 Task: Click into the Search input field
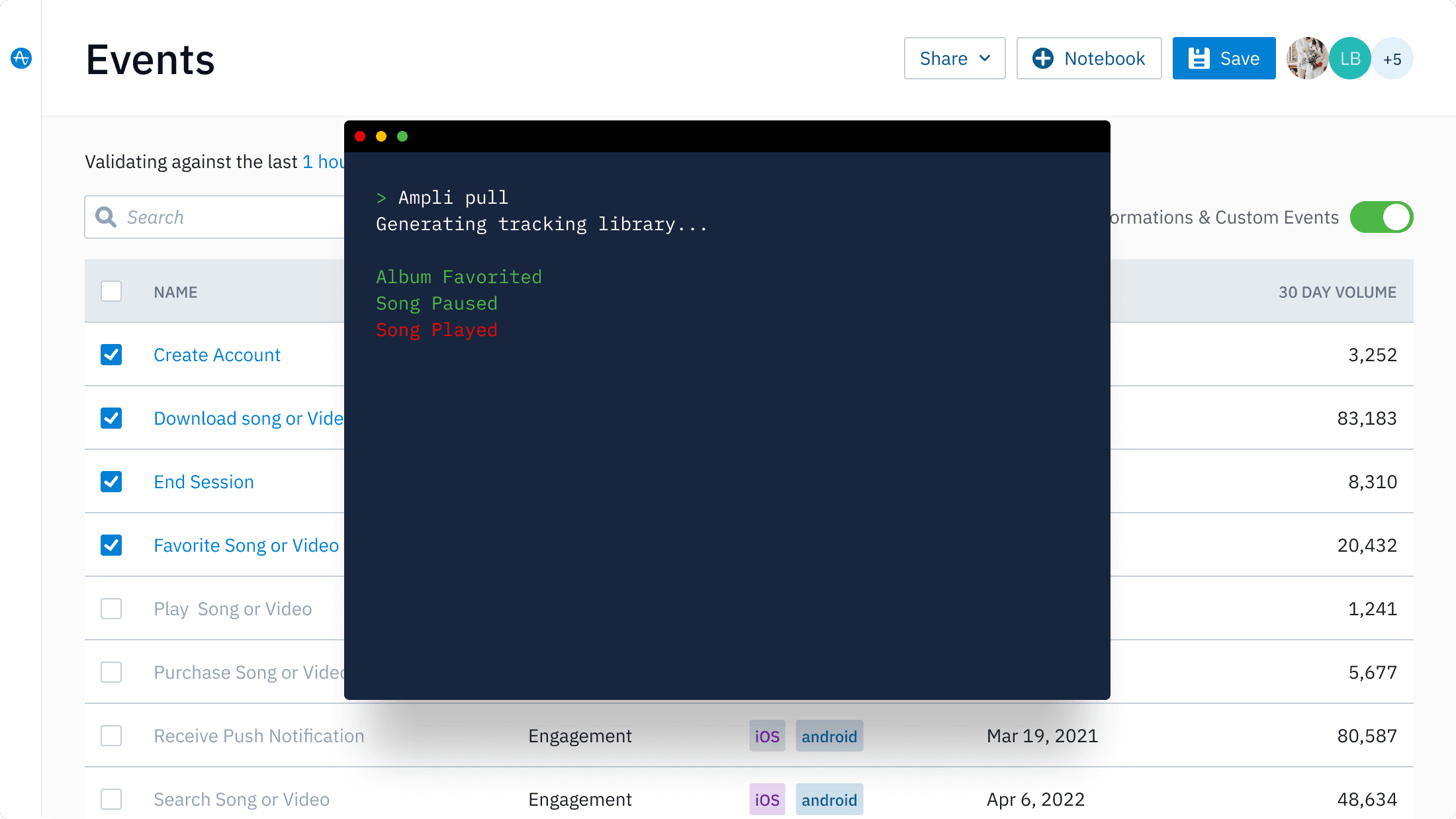199,217
